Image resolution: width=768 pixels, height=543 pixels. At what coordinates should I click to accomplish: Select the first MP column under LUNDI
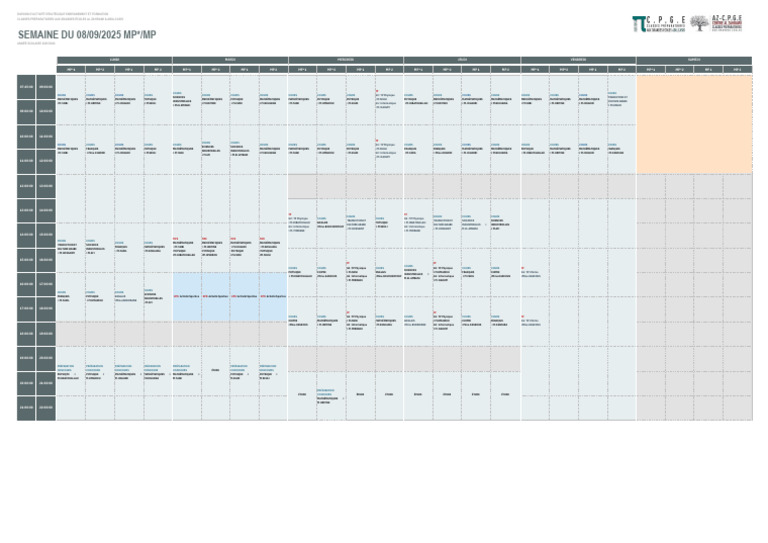pos(71,70)
